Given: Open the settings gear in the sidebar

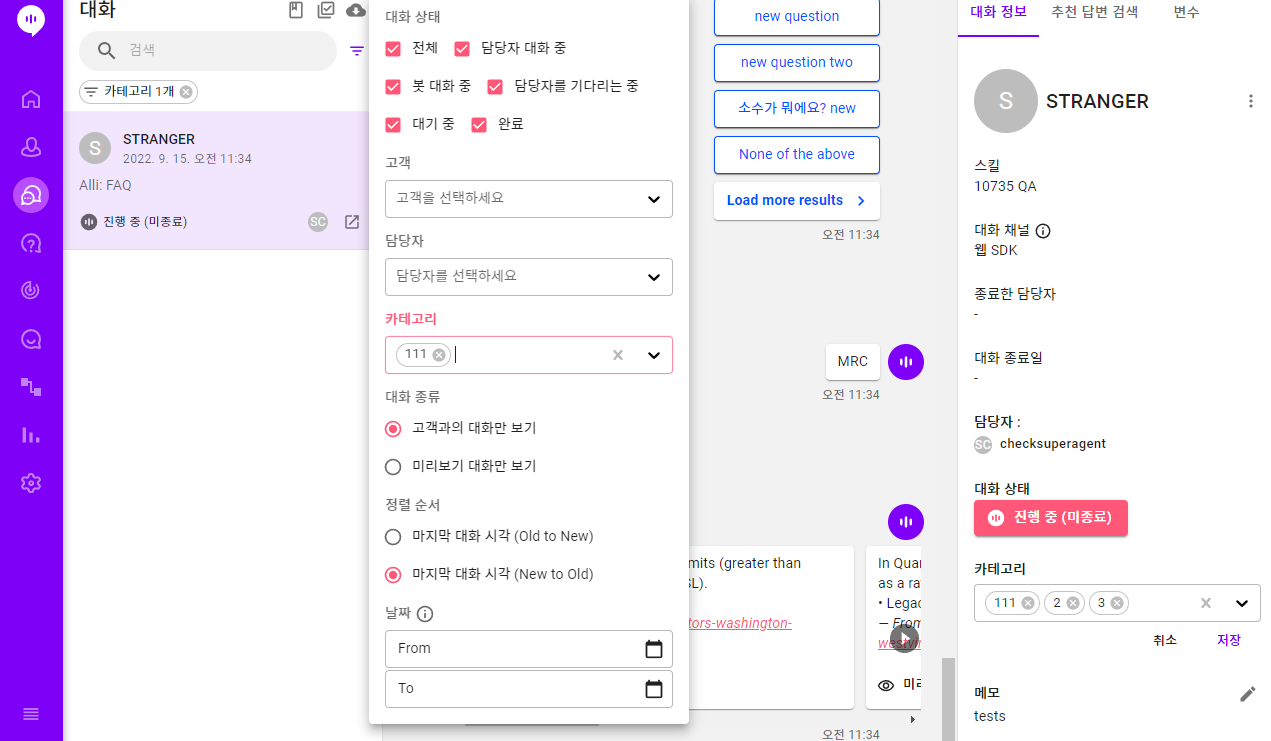Looking at the screenshot, I should tap(31, 483).
